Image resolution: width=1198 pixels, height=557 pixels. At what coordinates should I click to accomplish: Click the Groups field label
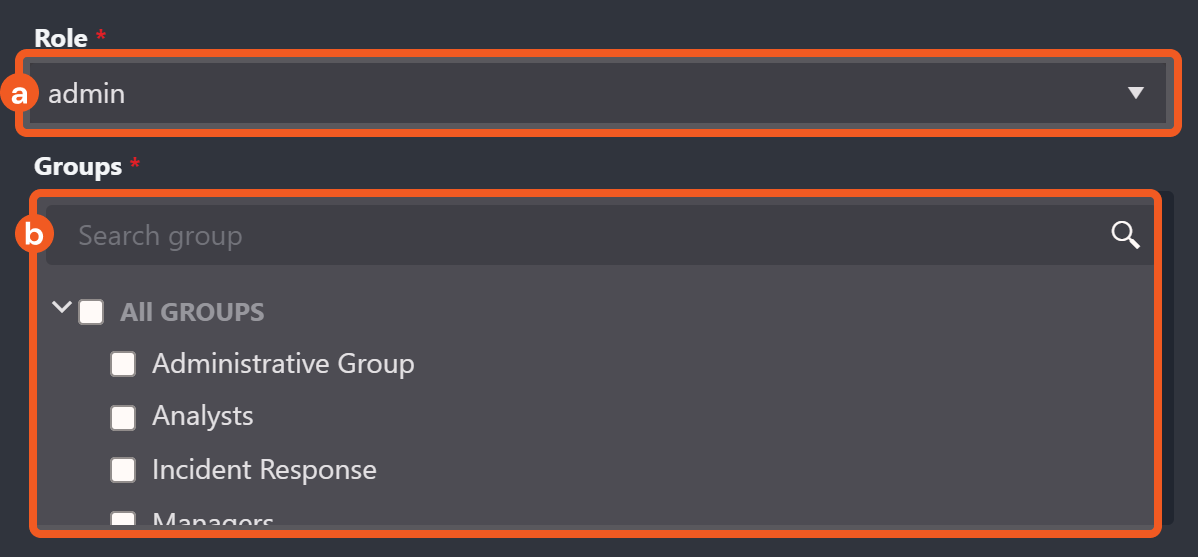click(x=77, y=166)
